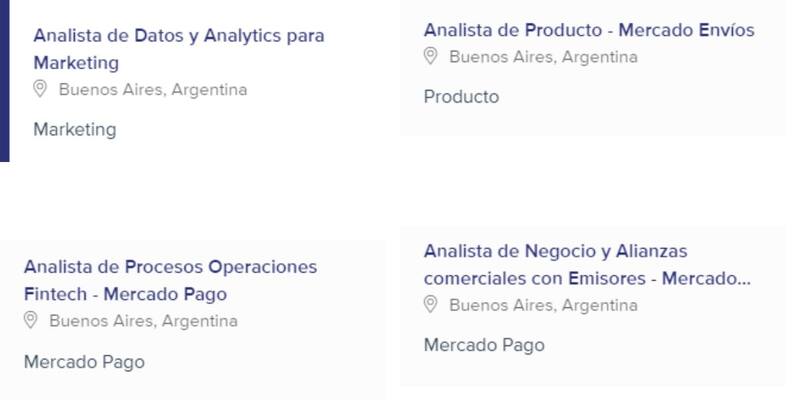Select the Marketing department label
Screen dimensions: 800x400
[x=75, y=129]
